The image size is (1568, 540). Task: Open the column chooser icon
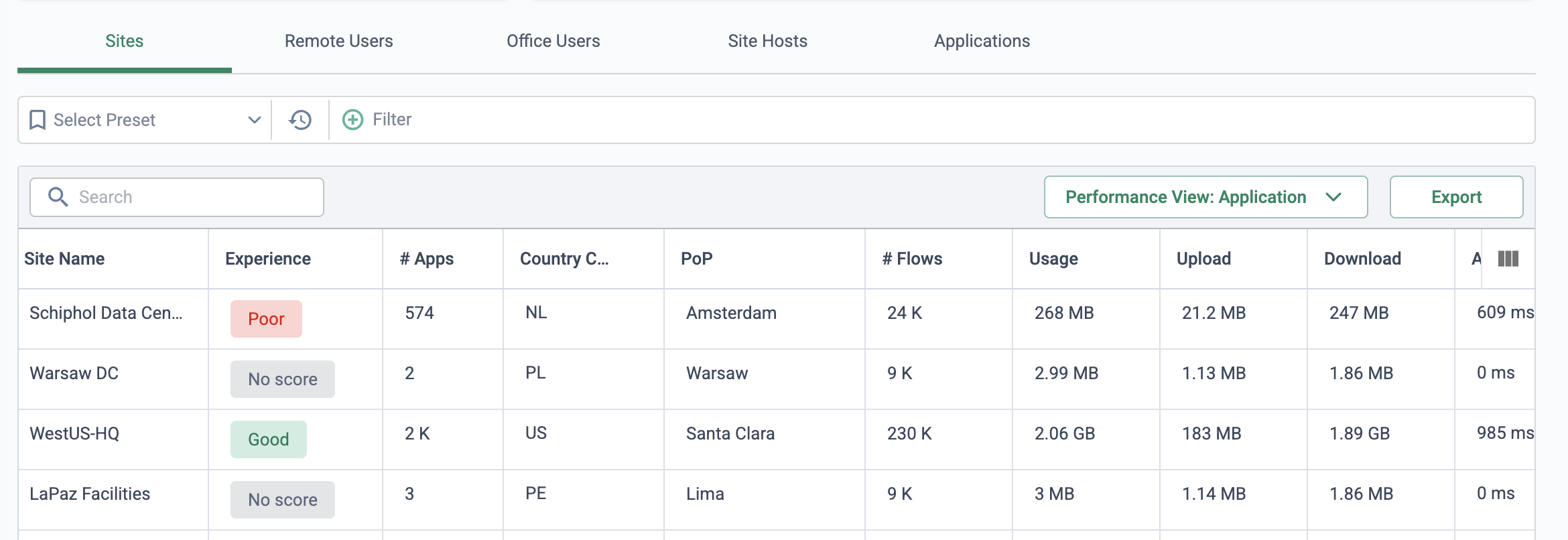tap(1508, 259)
